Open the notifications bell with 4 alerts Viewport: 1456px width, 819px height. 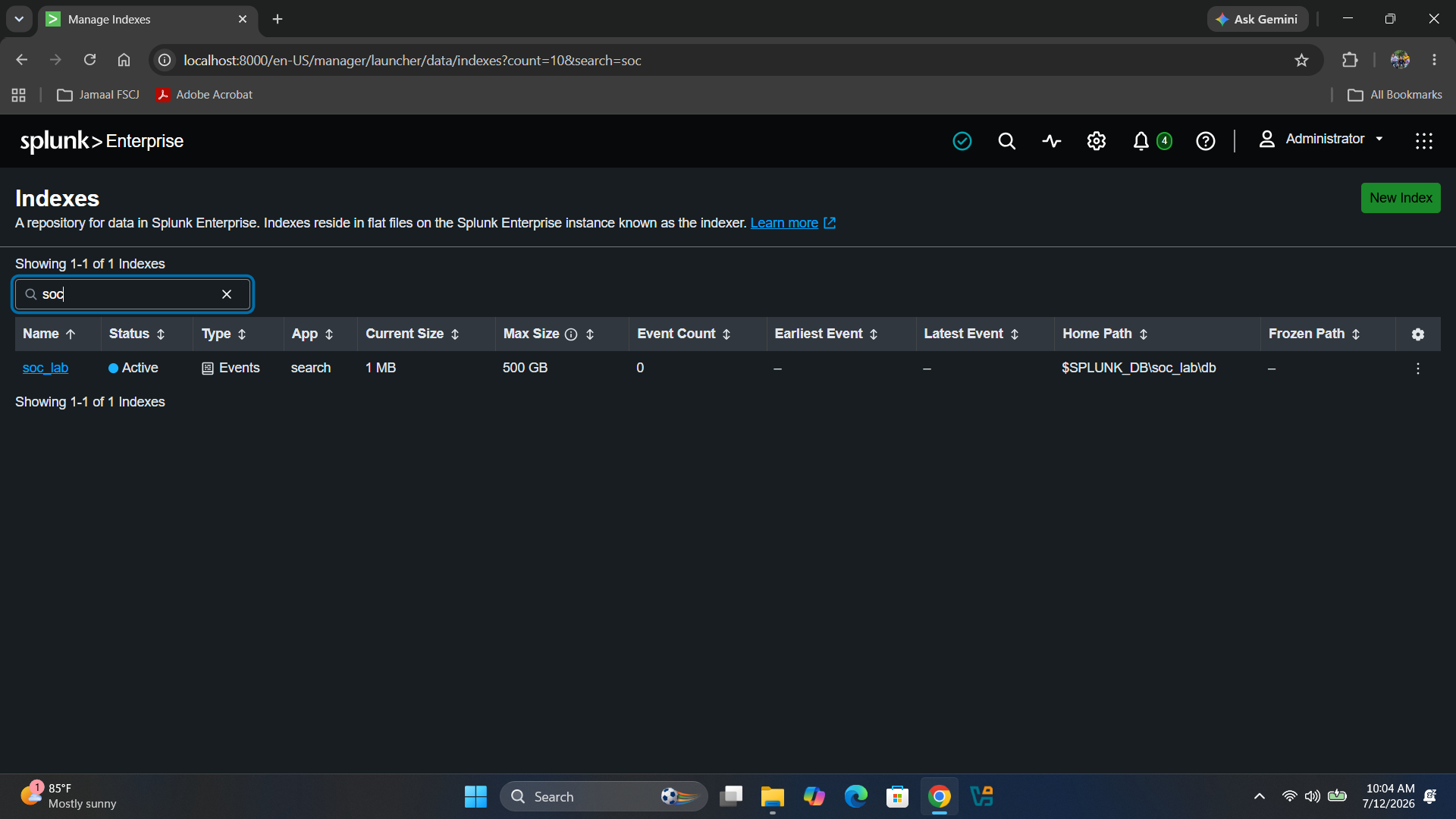click(x=1151, y=141)
